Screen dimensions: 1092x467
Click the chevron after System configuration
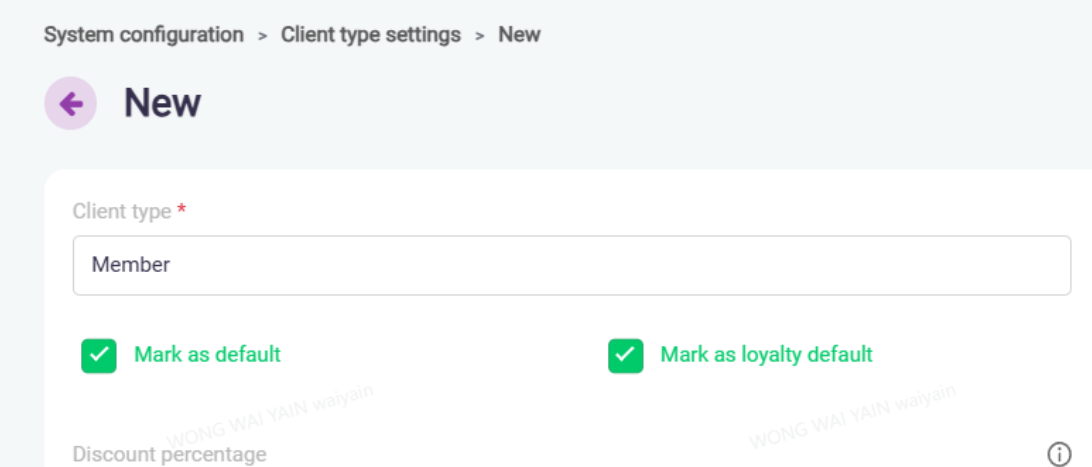[x=262, y=36]
